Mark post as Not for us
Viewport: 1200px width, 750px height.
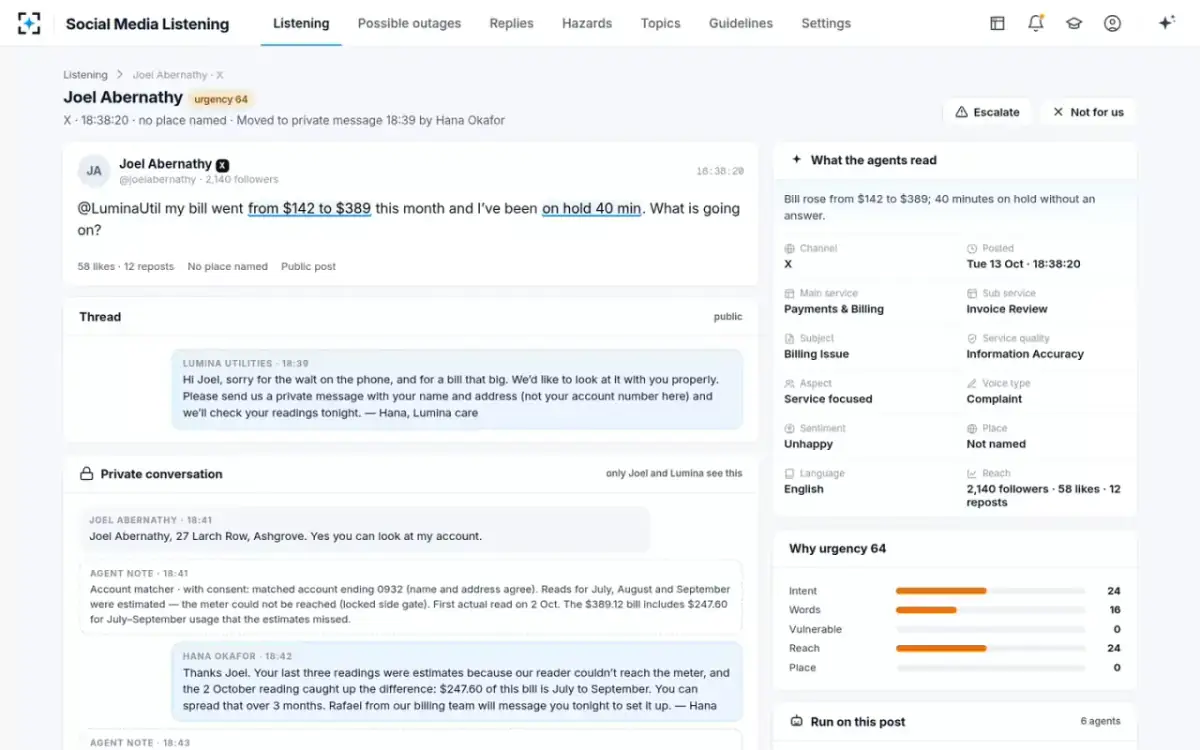(x=1088, y=112)
